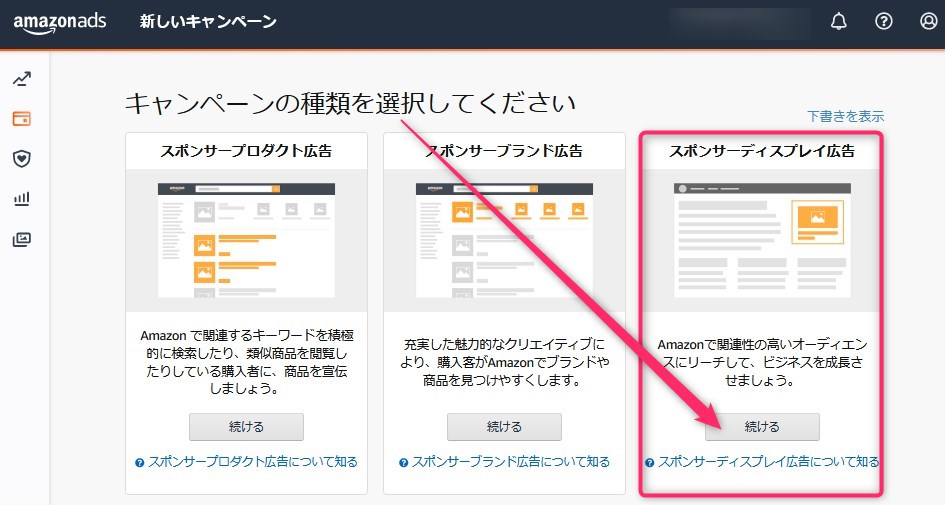Click the help icon beside スポンサーディスプレイ広告について知る
Image resolution: width=945 pixels, height=505 pixels.
point(650,463)
